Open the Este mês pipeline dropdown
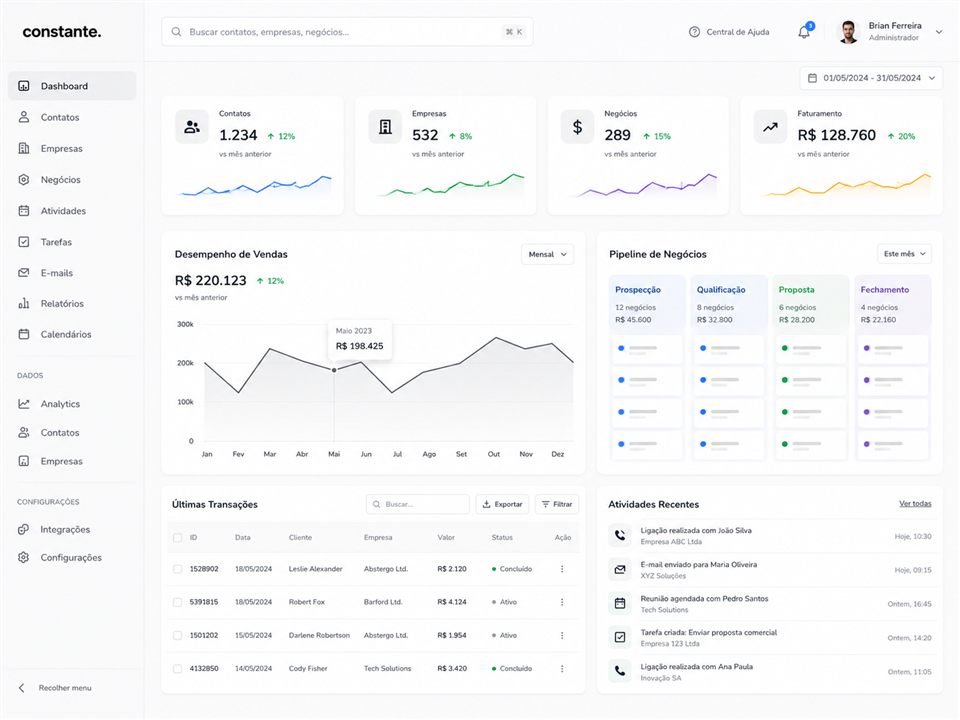The height and width of the screenshot is (720, 960). (x=904, y=253)
